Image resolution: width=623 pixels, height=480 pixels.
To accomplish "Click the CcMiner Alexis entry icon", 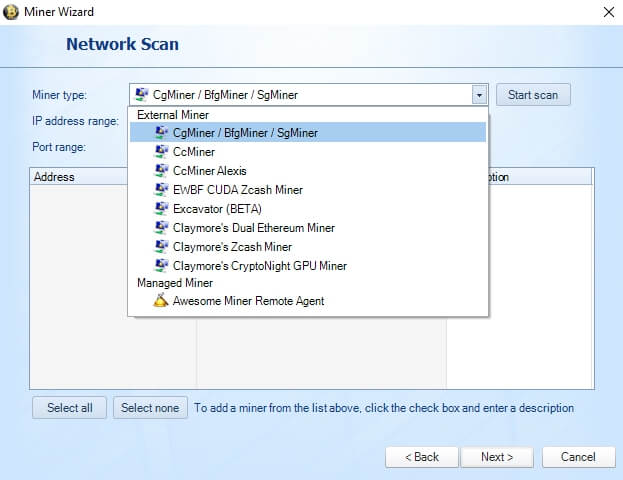I will [x=161, y=170].
